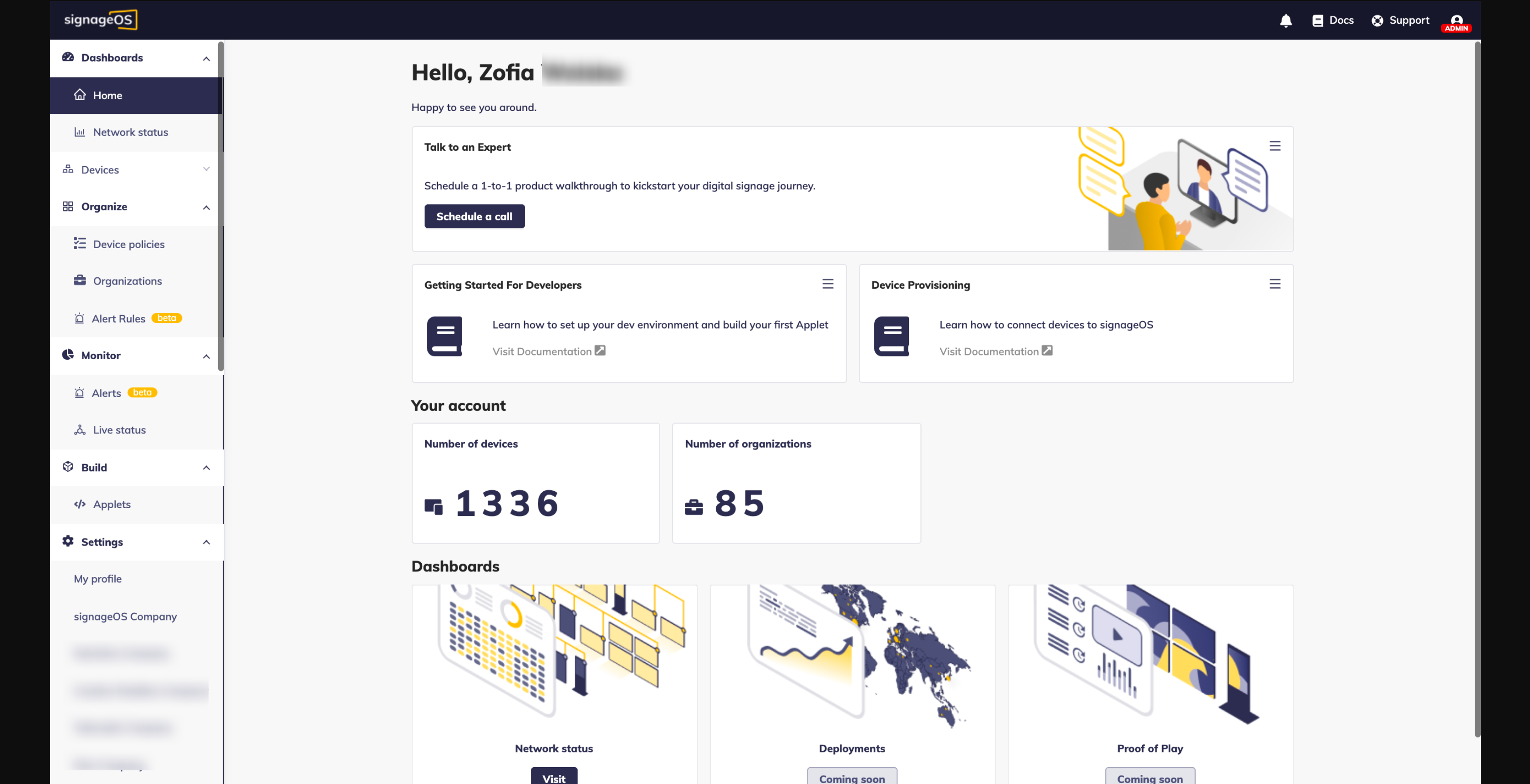Viewport: 1530px width, 784px height.
Task: Click the book icon in Device Provisioning
Action: [891, 336]
